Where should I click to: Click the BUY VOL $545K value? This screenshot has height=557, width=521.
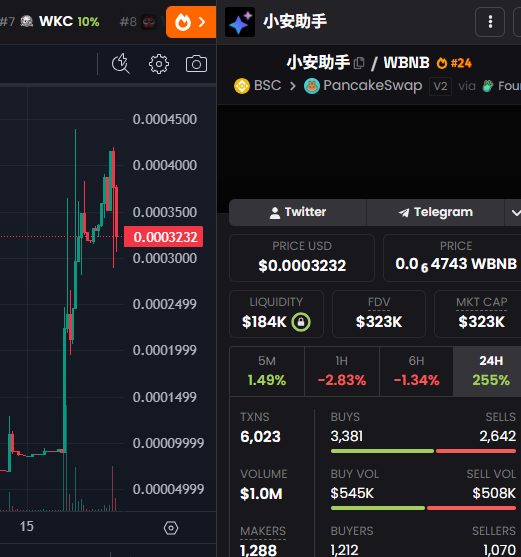(x=352, y=493)
